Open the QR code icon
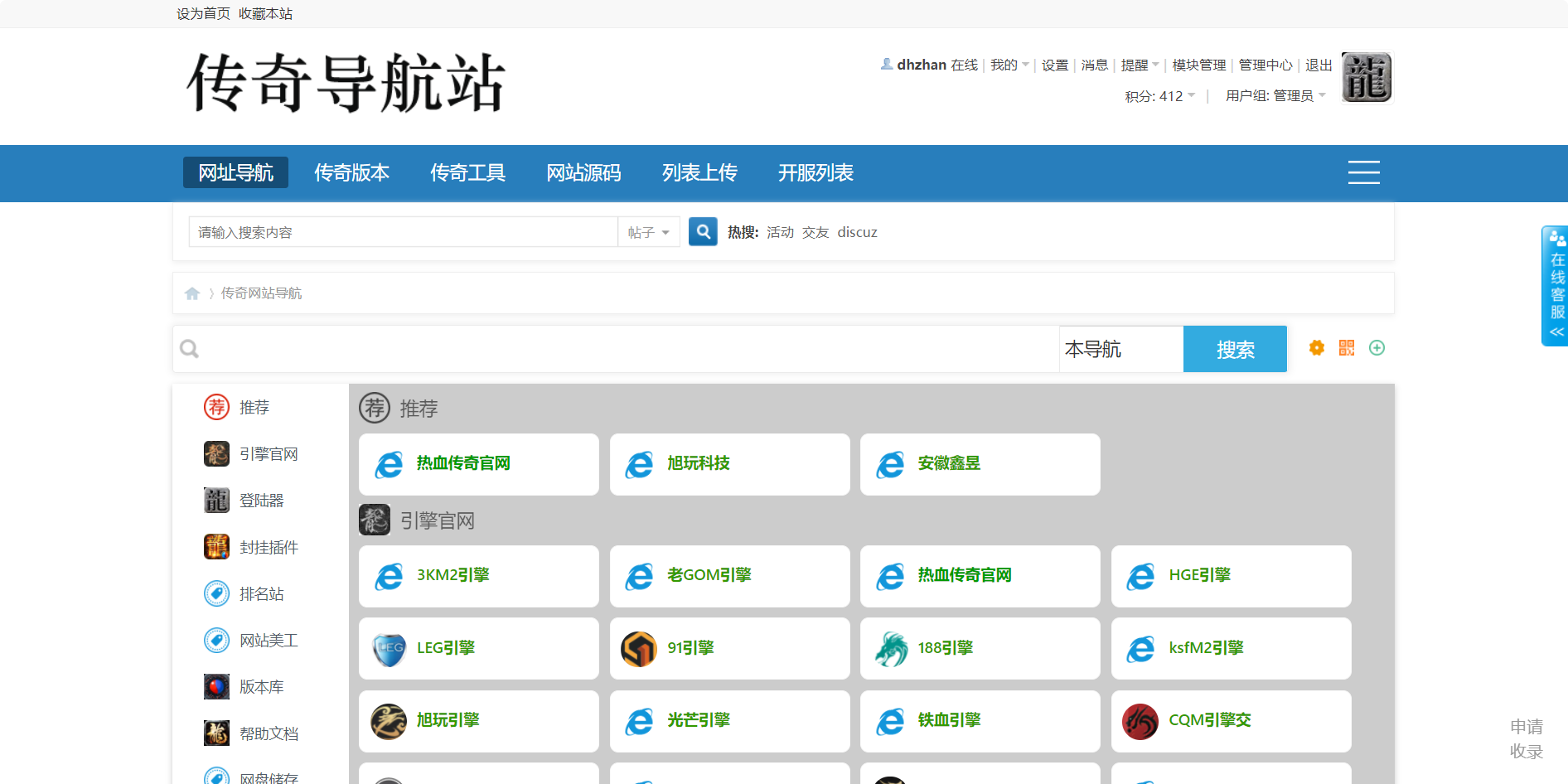The width and height of the screenshot is (1568, 784). [x=1347, y=348]
